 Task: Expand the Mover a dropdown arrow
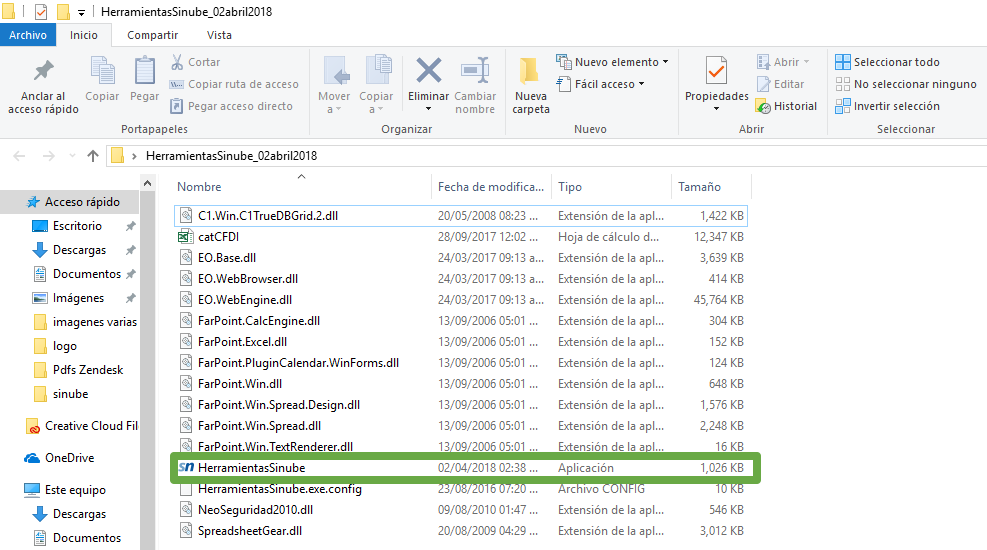pyautogui.click(x=334, y=109)
